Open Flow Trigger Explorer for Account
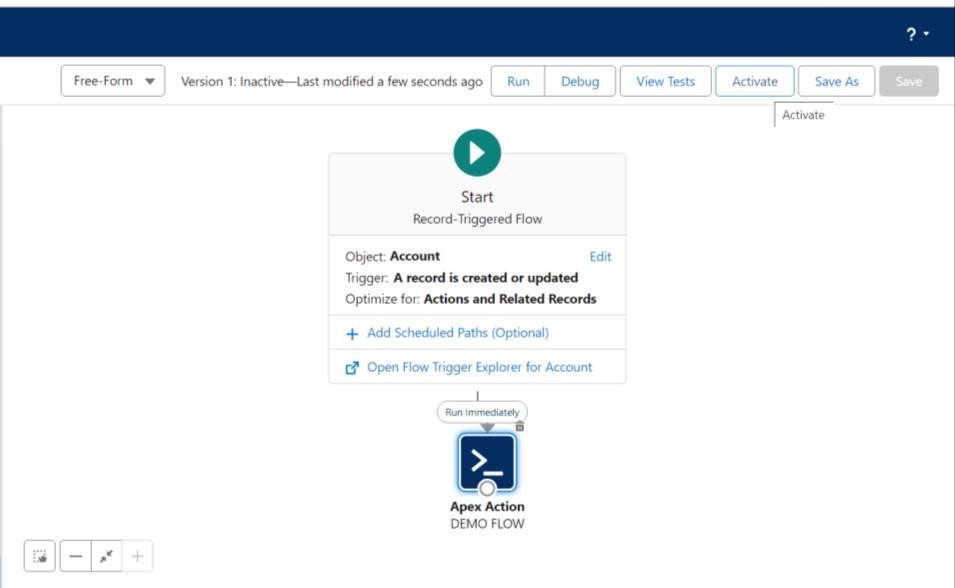The image size is (955, 588). (479, 367)
